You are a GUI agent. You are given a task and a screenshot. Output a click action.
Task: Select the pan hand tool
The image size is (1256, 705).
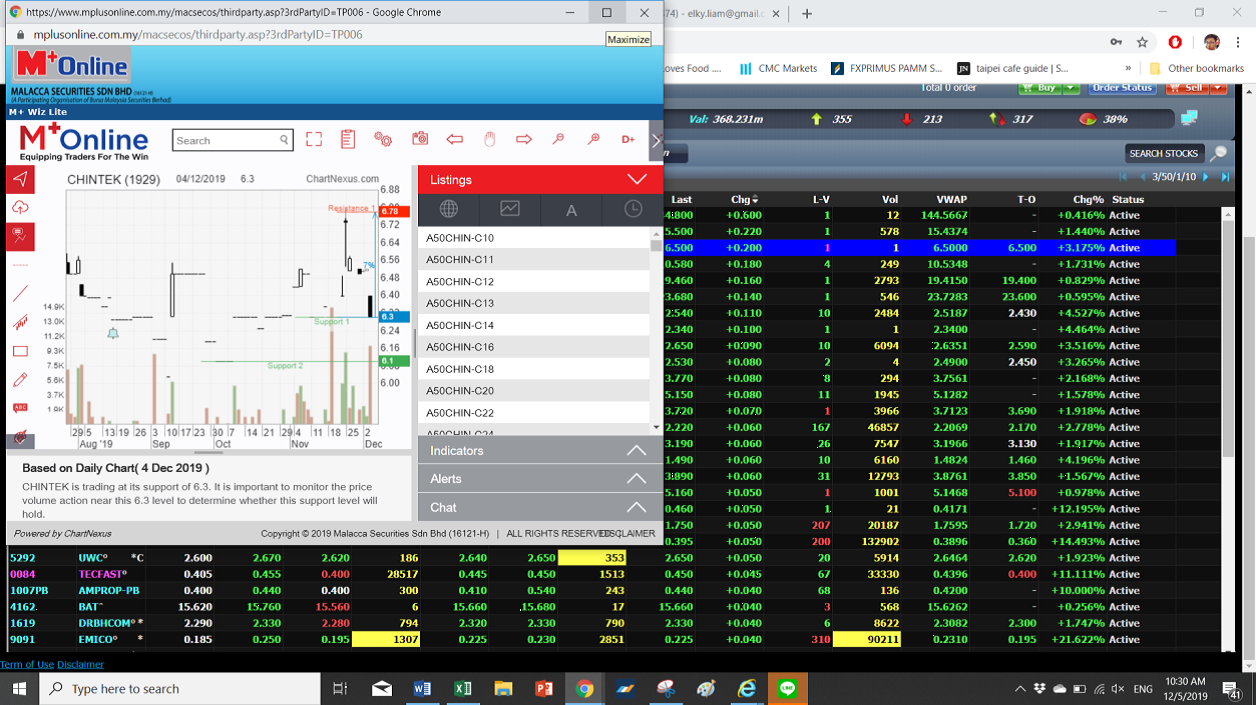[489, 140]
